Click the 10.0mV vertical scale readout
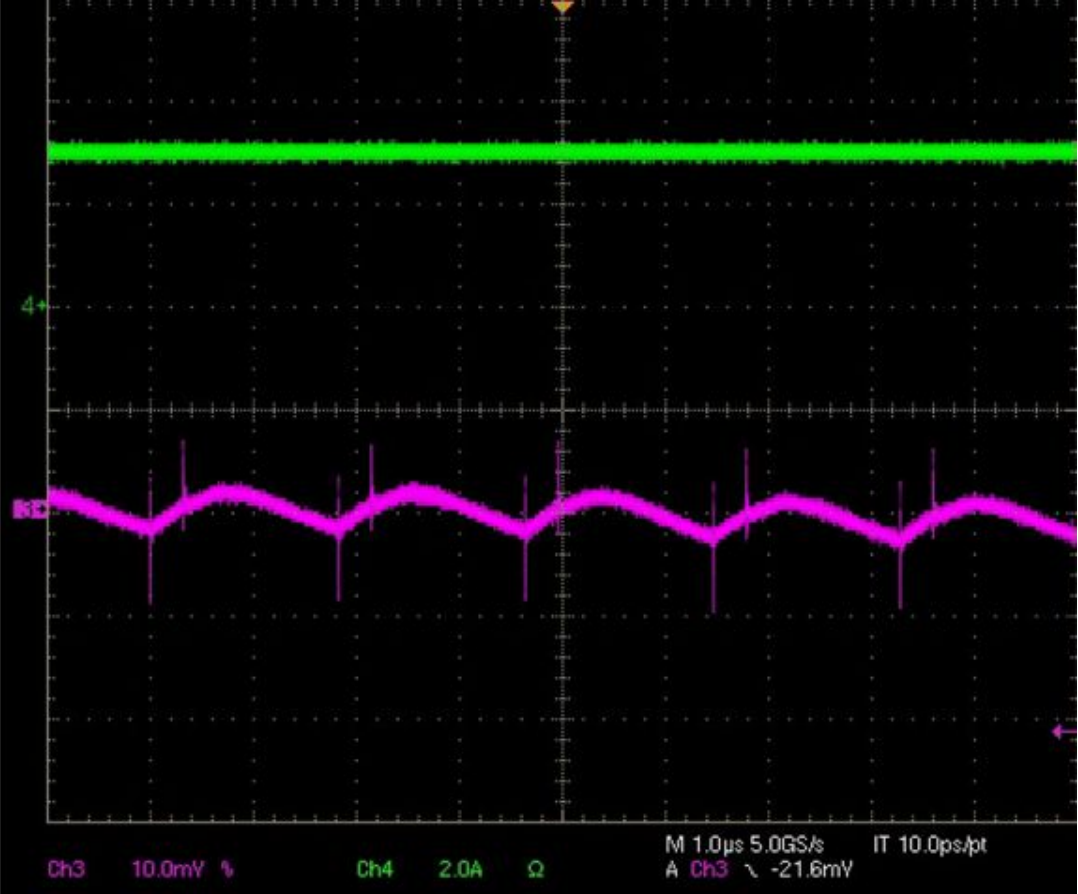Viewport: 1078px width, 894px height. [x=166, y=870]
